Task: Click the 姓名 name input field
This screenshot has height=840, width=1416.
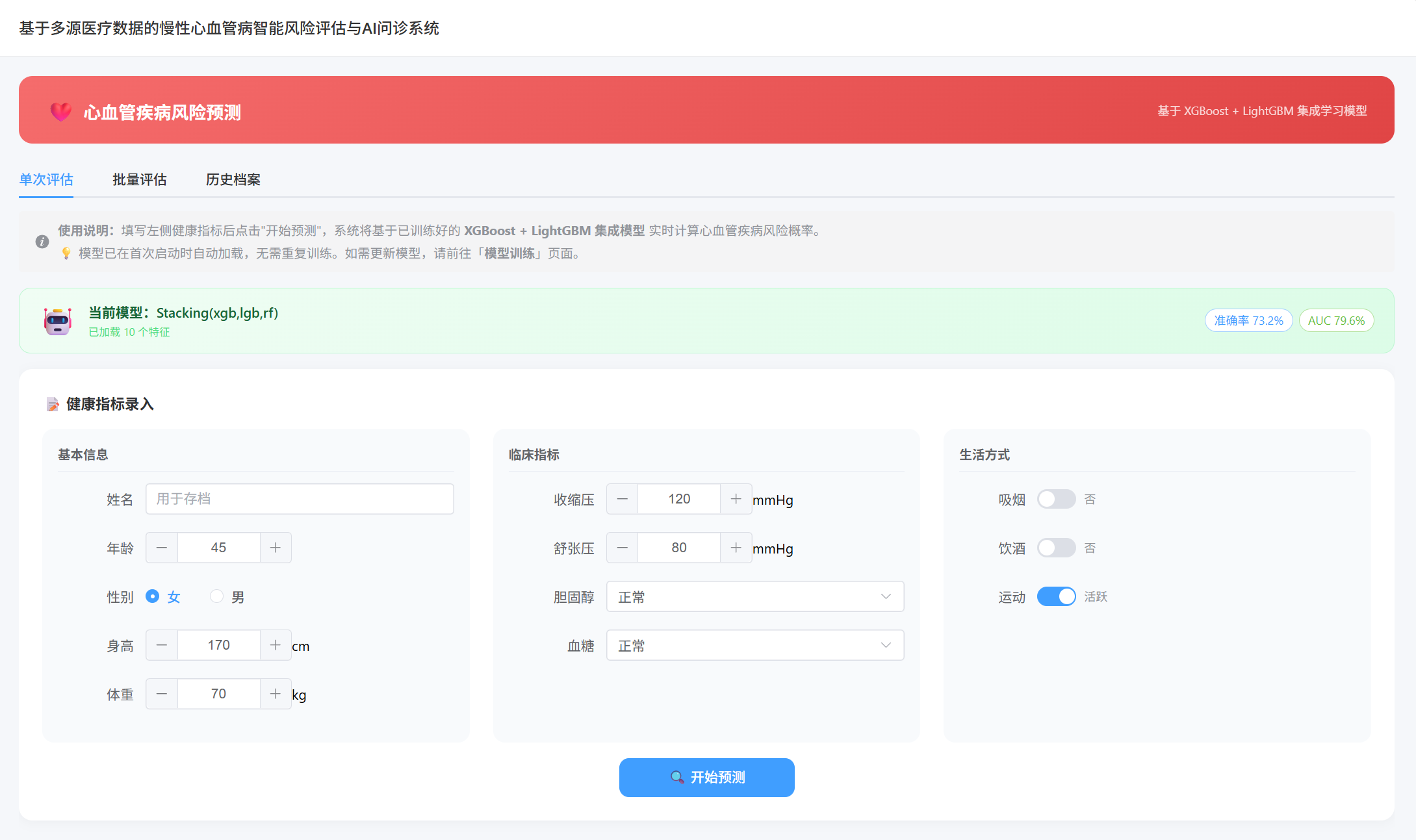Action: 300,499
